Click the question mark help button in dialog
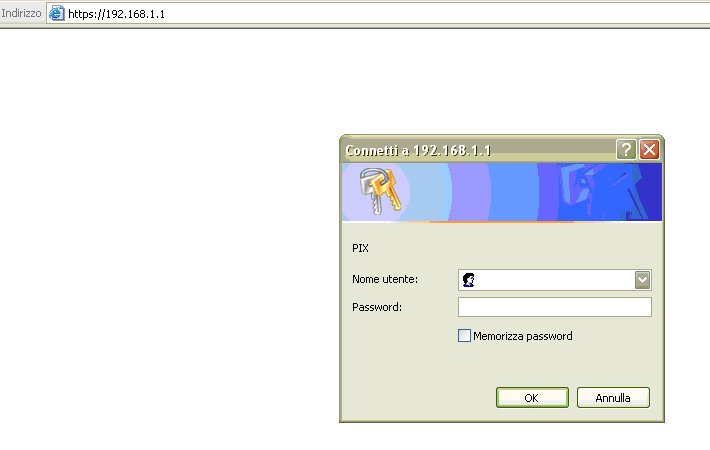The image size is (710, 450). click(626, 149)
